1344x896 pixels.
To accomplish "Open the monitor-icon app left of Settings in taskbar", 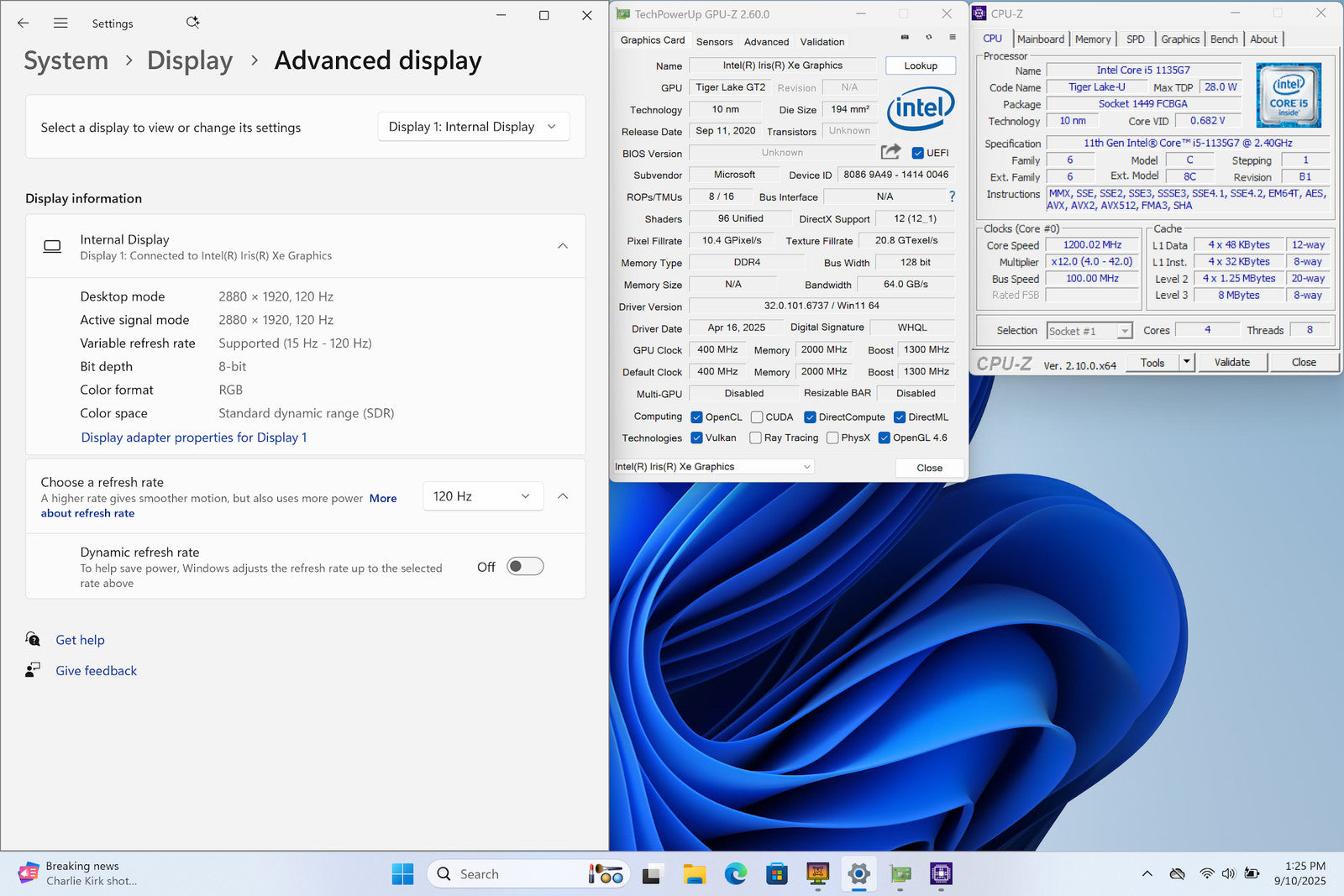I will click(817, 874).
